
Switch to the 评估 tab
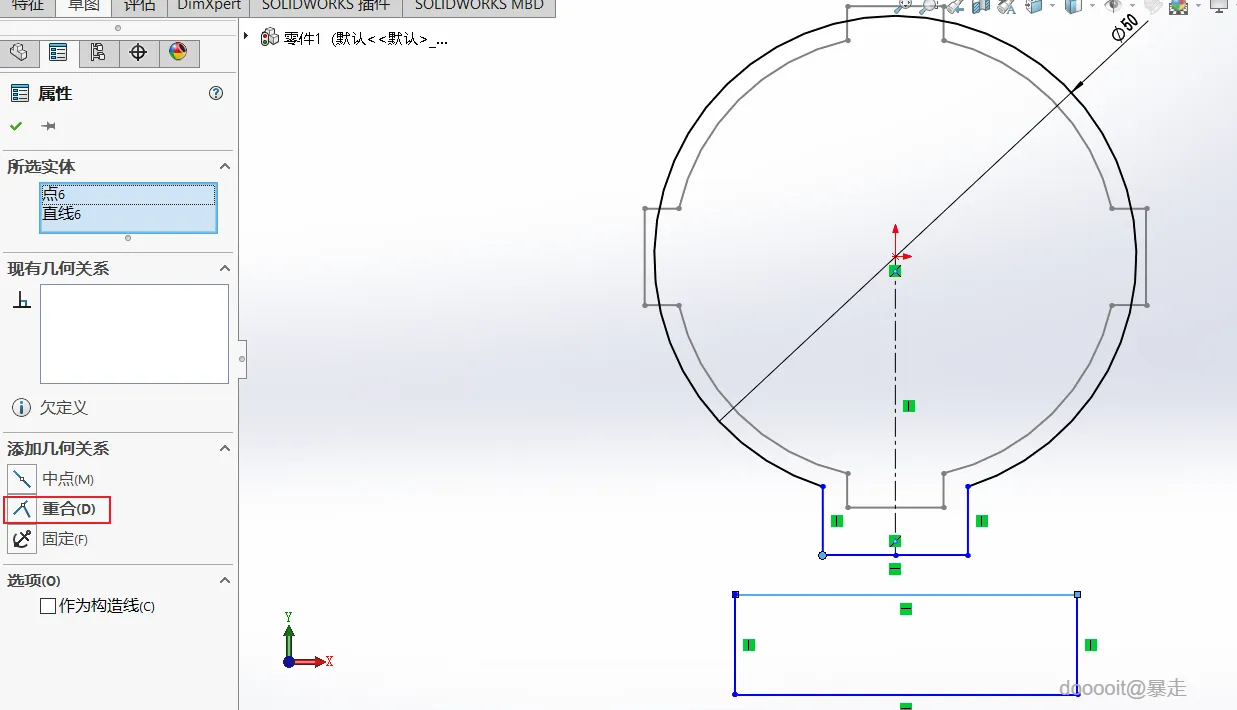click(x=141, y=5)
